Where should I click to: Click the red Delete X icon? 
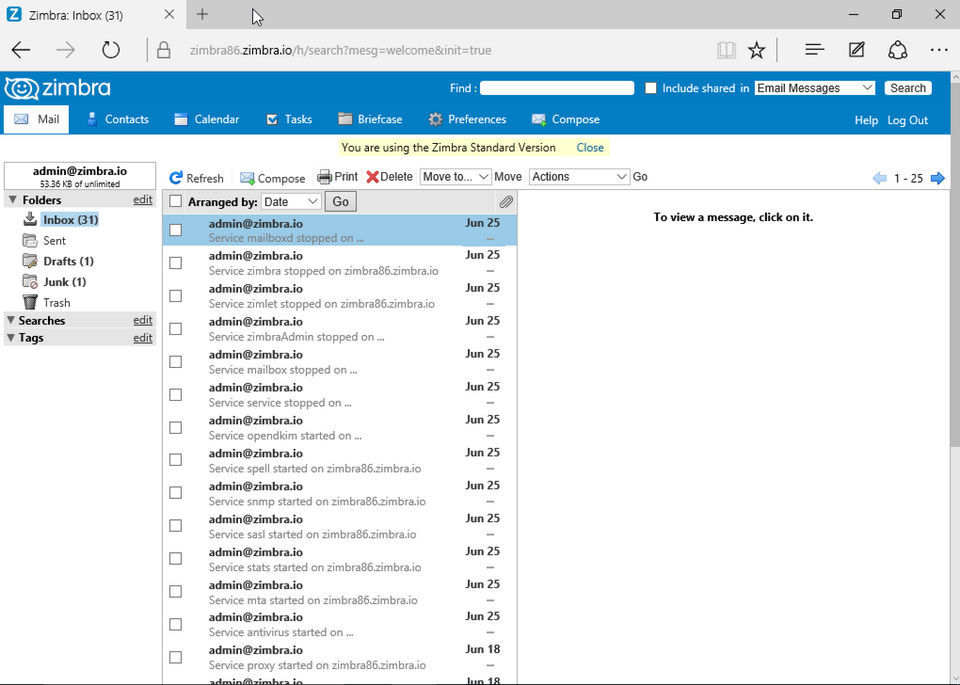tap(372, 177)
